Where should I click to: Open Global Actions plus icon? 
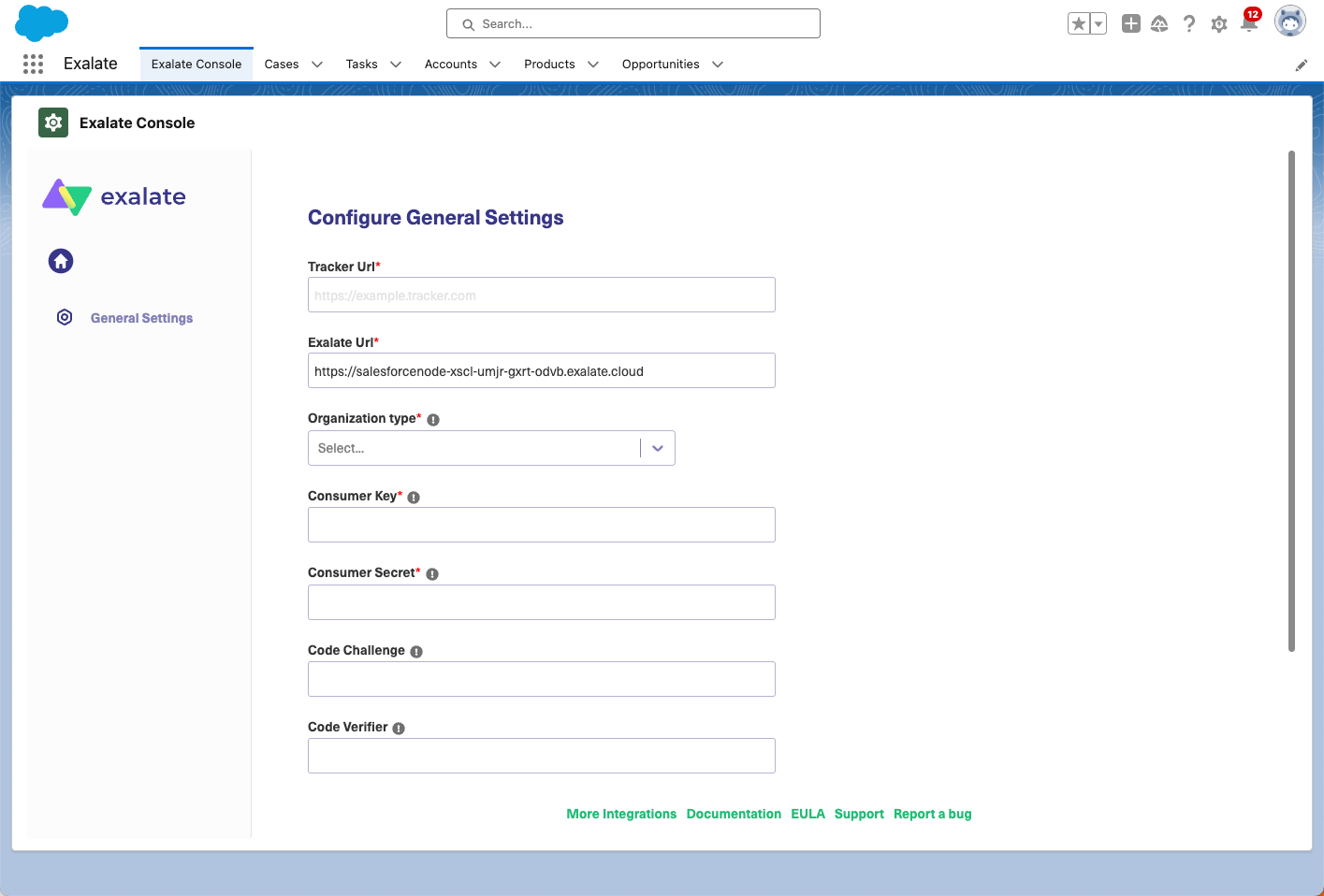click(1131, 23)
